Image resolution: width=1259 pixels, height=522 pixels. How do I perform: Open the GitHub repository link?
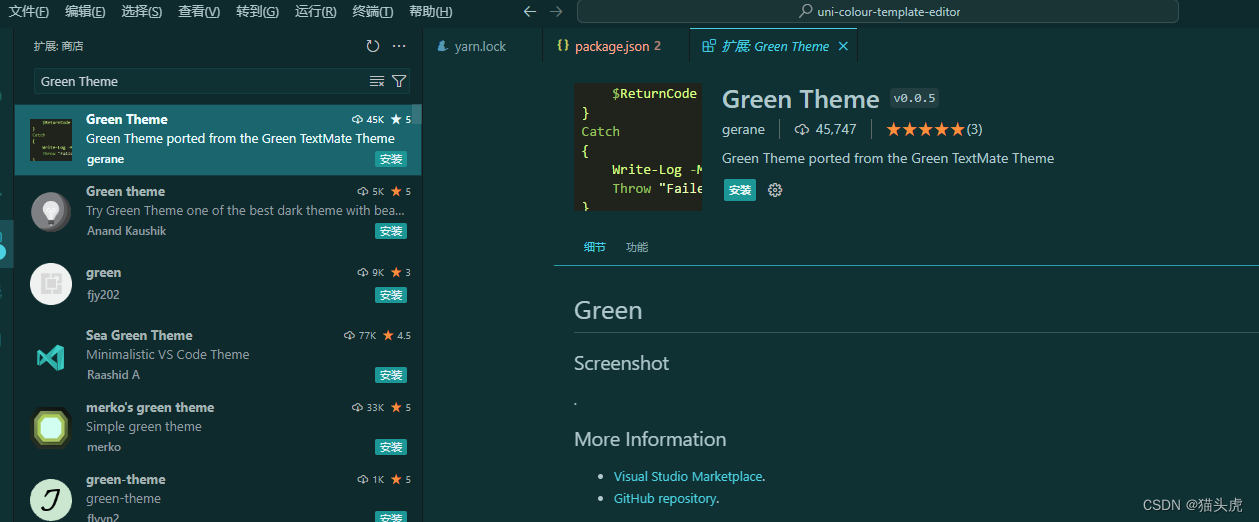[x=665, y=498]
